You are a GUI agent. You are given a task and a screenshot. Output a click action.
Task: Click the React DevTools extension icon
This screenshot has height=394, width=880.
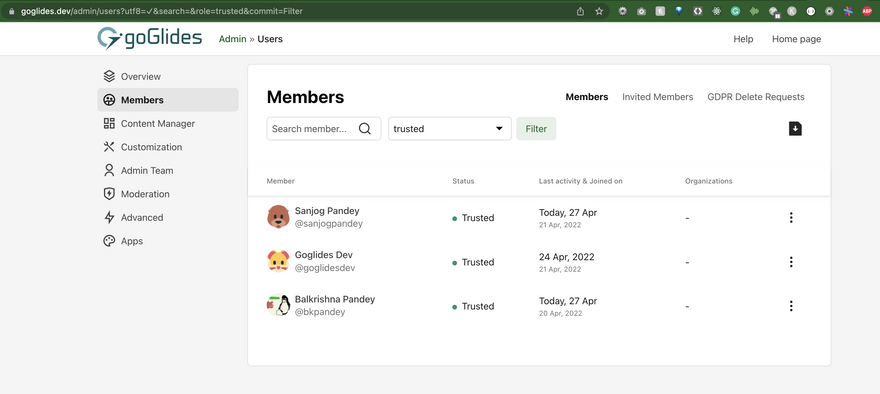716,11
